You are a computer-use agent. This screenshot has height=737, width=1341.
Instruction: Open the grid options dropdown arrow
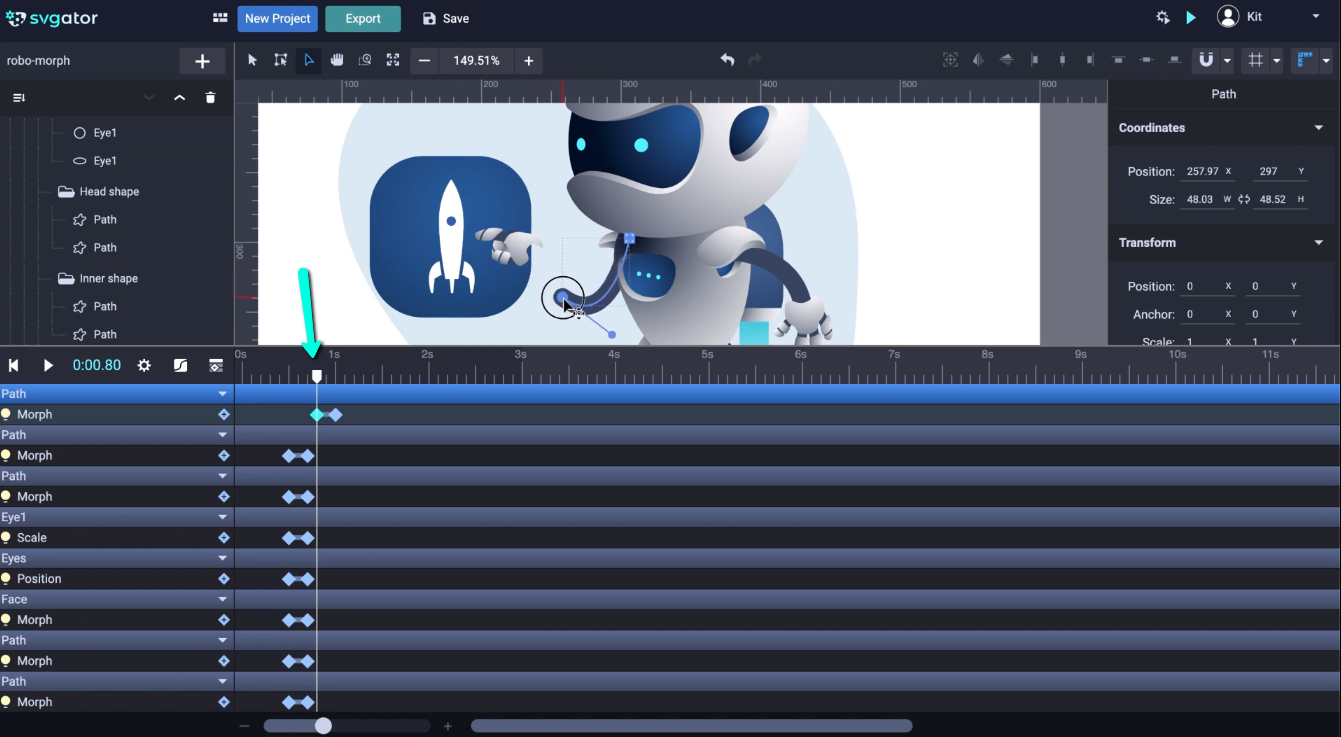click(1276, 61)
